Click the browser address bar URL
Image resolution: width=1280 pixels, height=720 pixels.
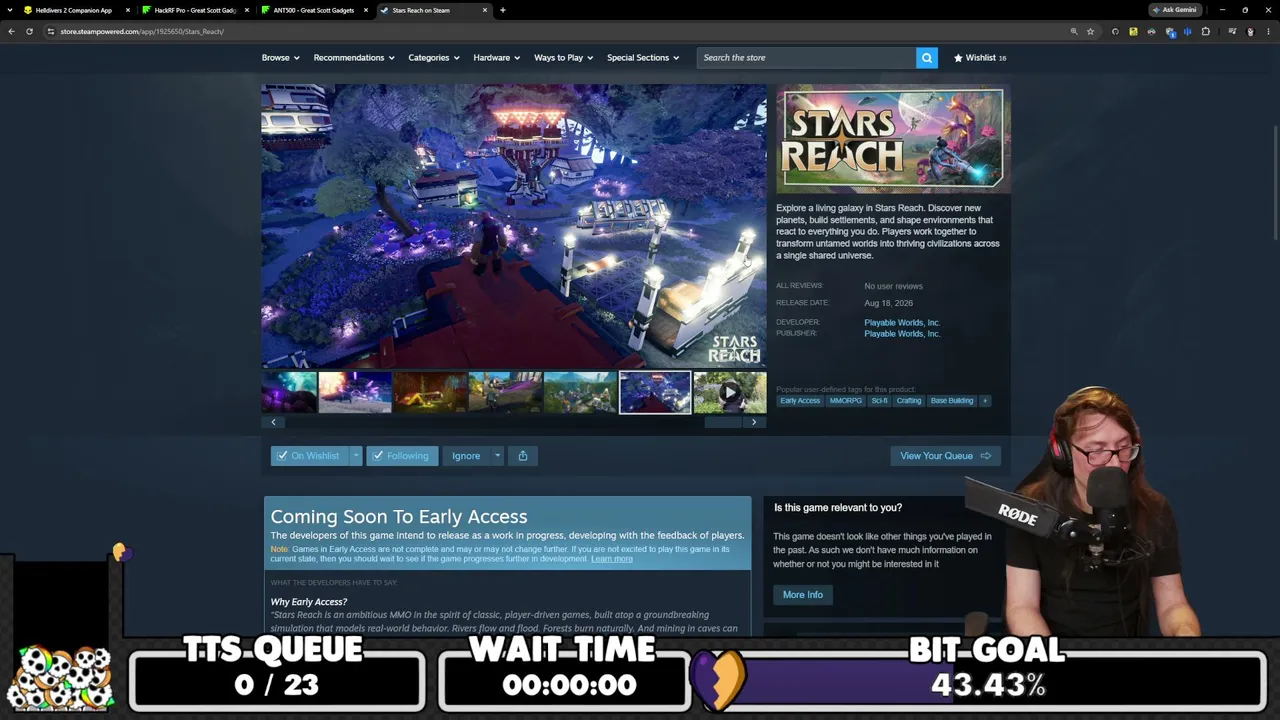[142, 31]
